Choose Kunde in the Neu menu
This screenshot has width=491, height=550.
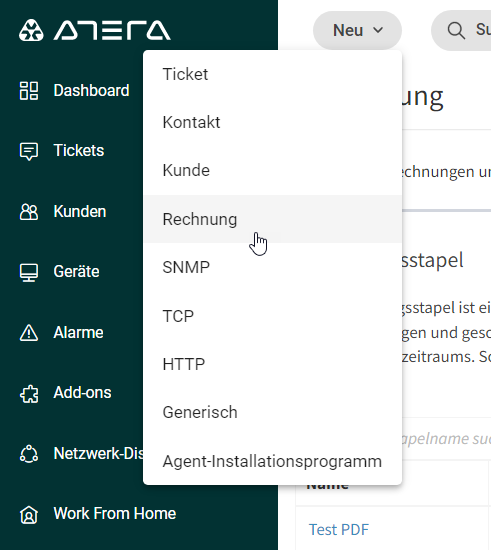point(273,170)
